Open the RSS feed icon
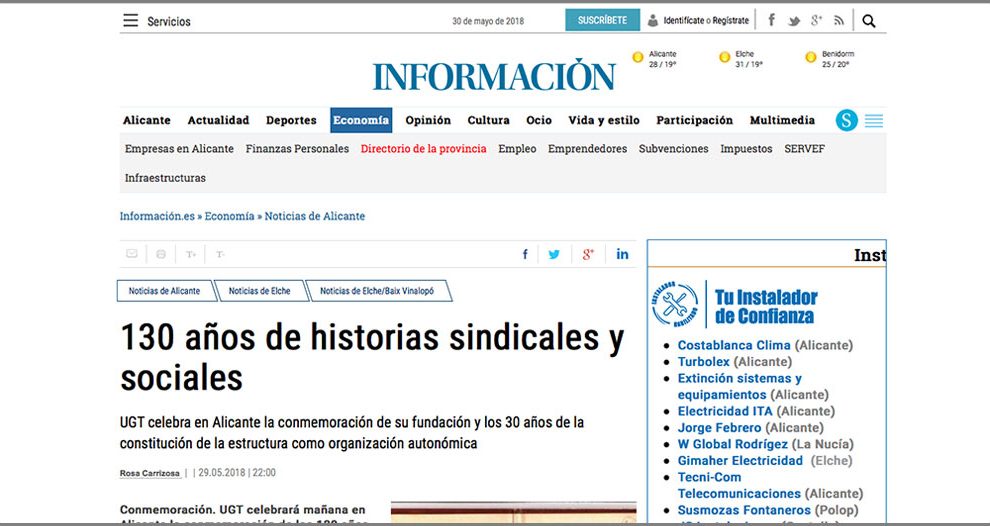990x526 pixels. click(839, 21)
